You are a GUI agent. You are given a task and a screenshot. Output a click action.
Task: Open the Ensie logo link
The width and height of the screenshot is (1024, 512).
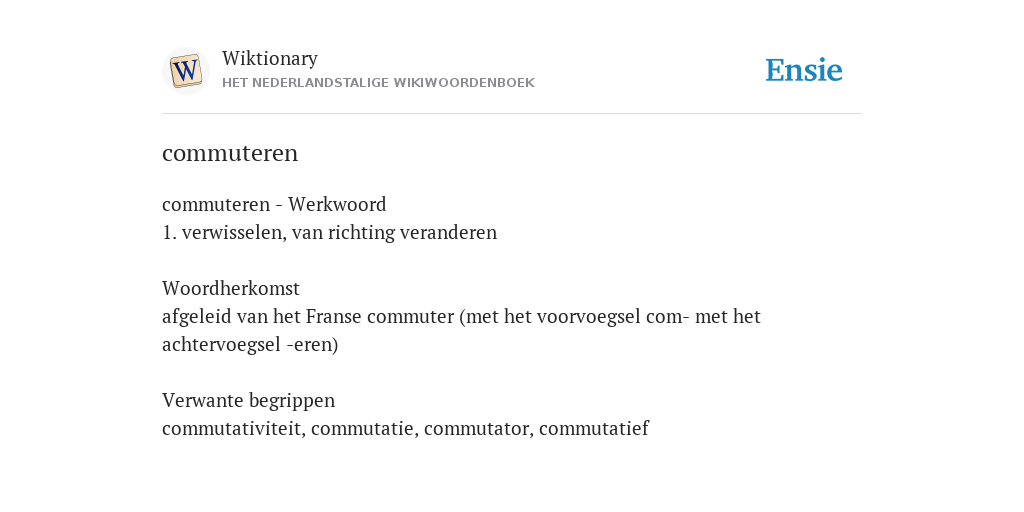pos(804,71)
